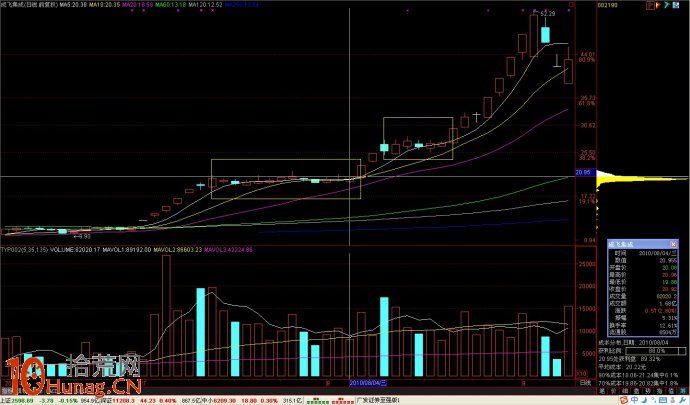Click the Sogou input method logo in the tray

click(624, 400)
